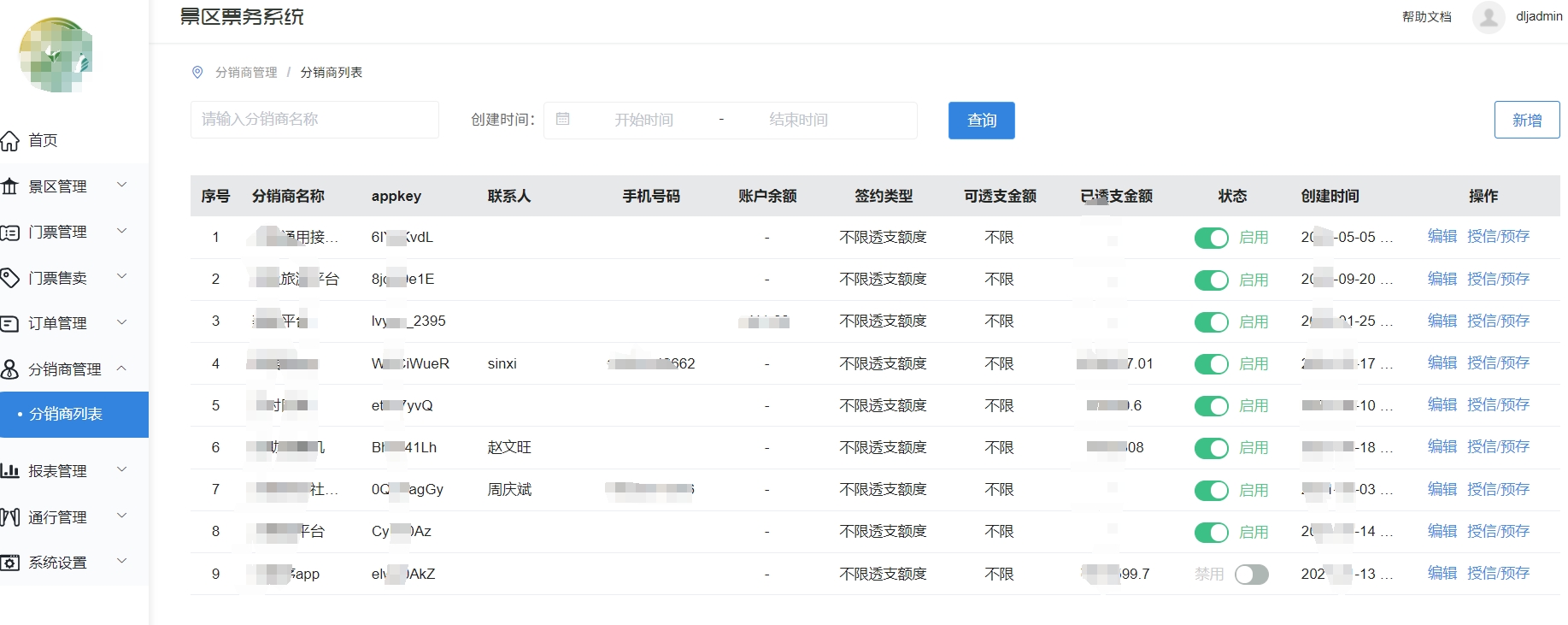The height and width of the screenshot is (625, 1568).
Task: Click the 通行管理 gate icon
Action: click(x=9, y=516)
